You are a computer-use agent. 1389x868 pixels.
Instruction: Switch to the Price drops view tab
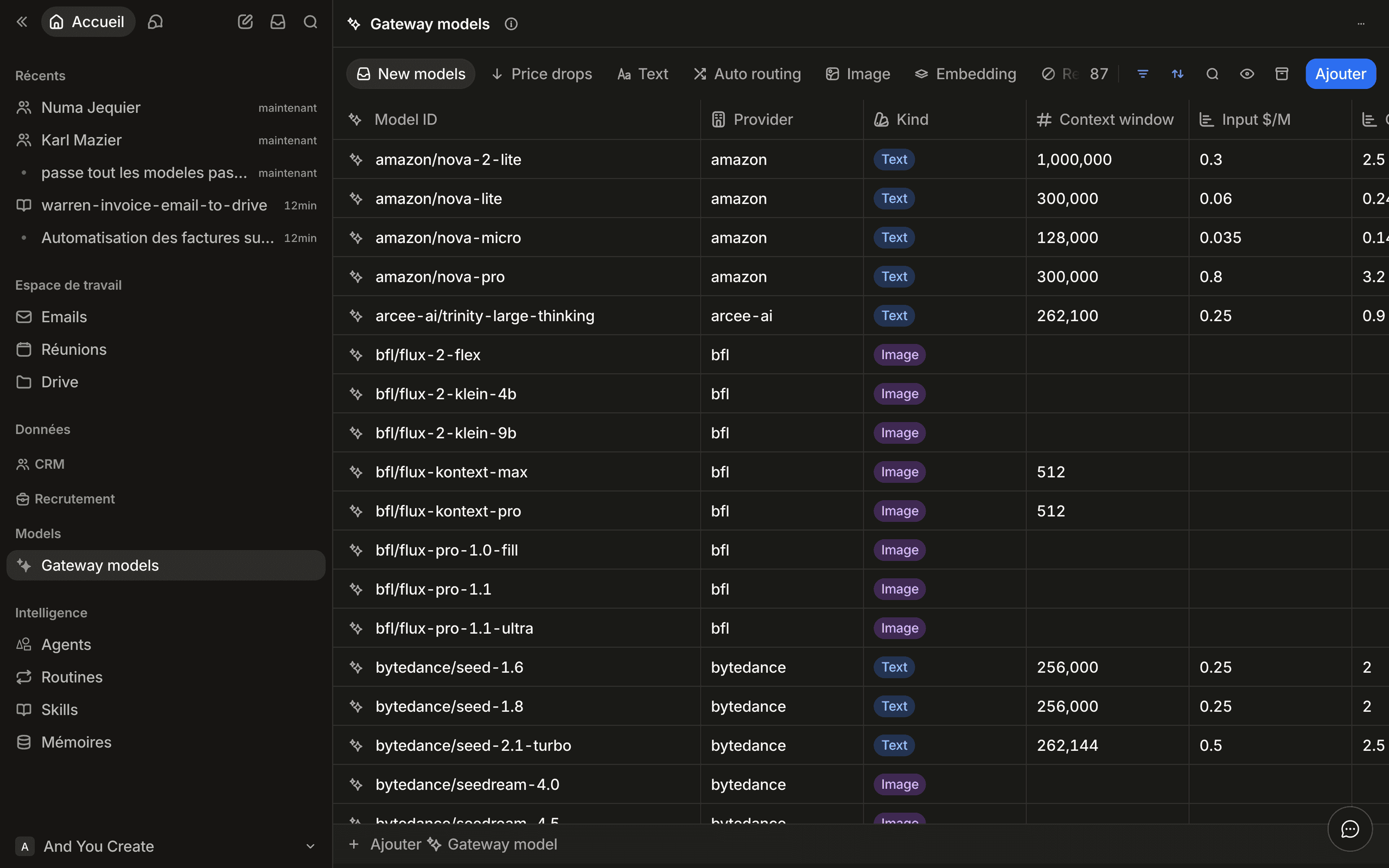pos(542,74)
